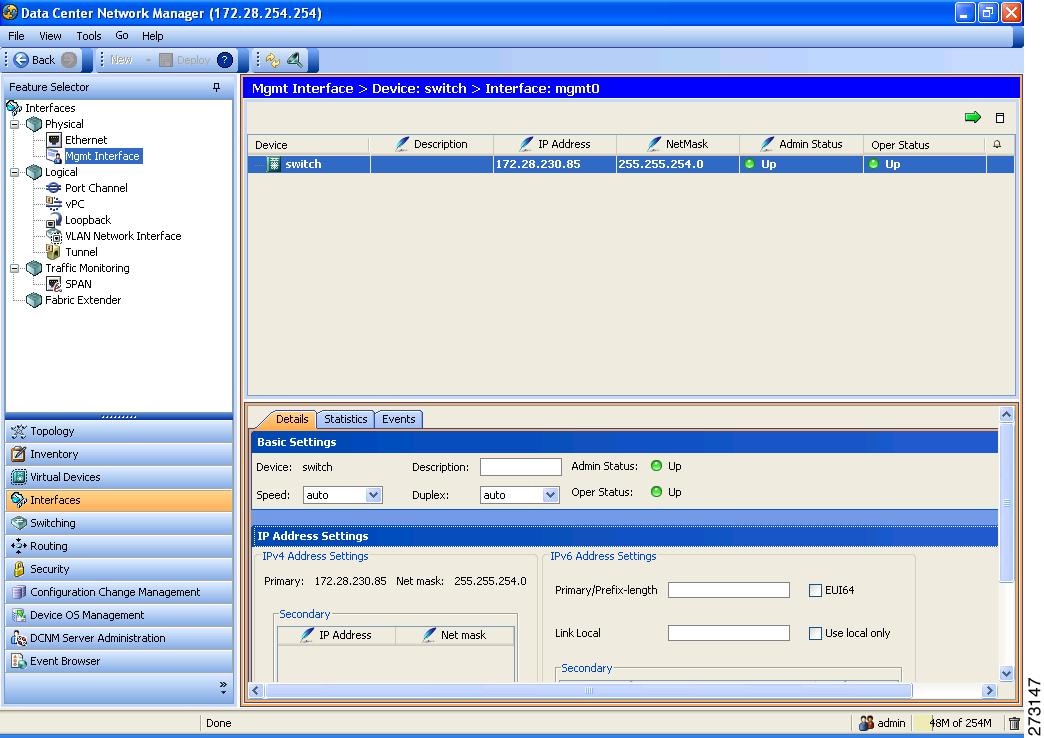
Task: Click the details pane scroll down arrow
Action: coord(1006,673)
